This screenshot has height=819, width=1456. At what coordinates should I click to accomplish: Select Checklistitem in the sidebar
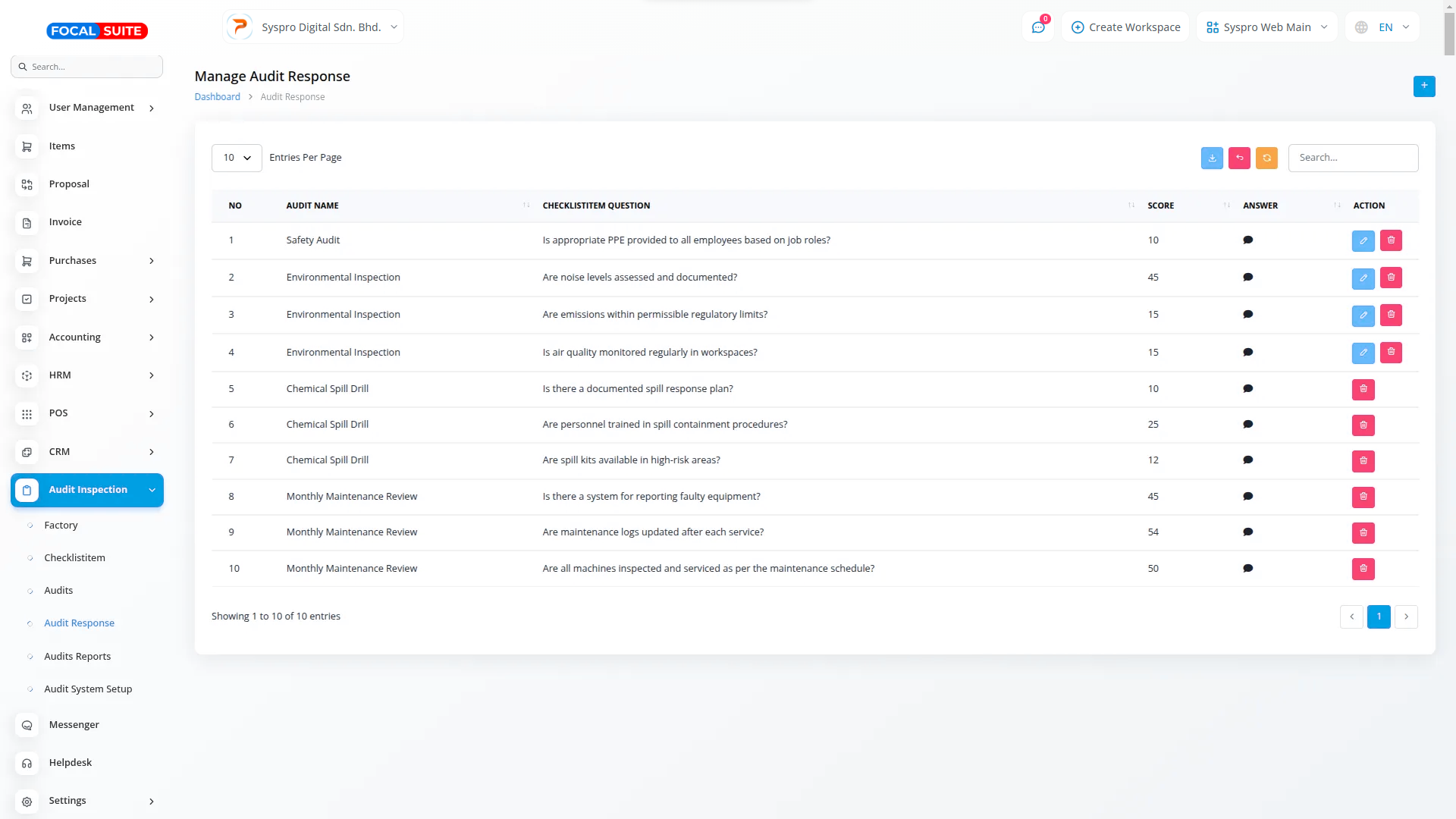coord(74,558)
